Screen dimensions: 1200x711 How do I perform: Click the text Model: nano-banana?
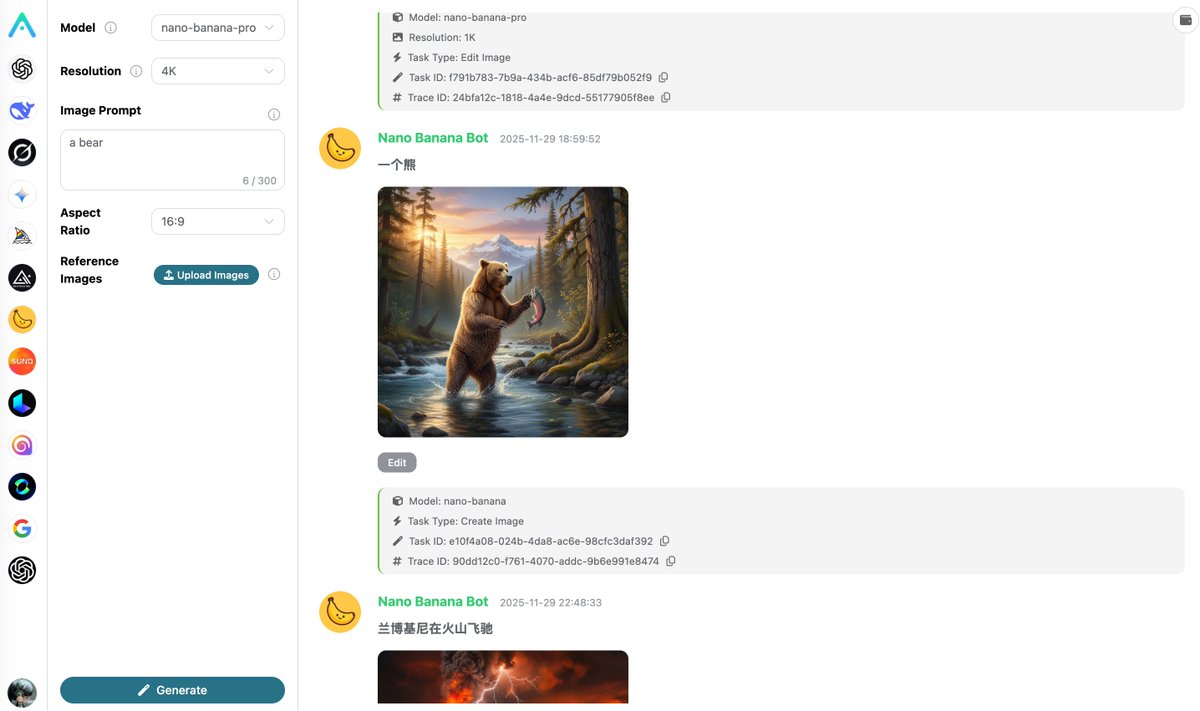click(x=457, y=501)
